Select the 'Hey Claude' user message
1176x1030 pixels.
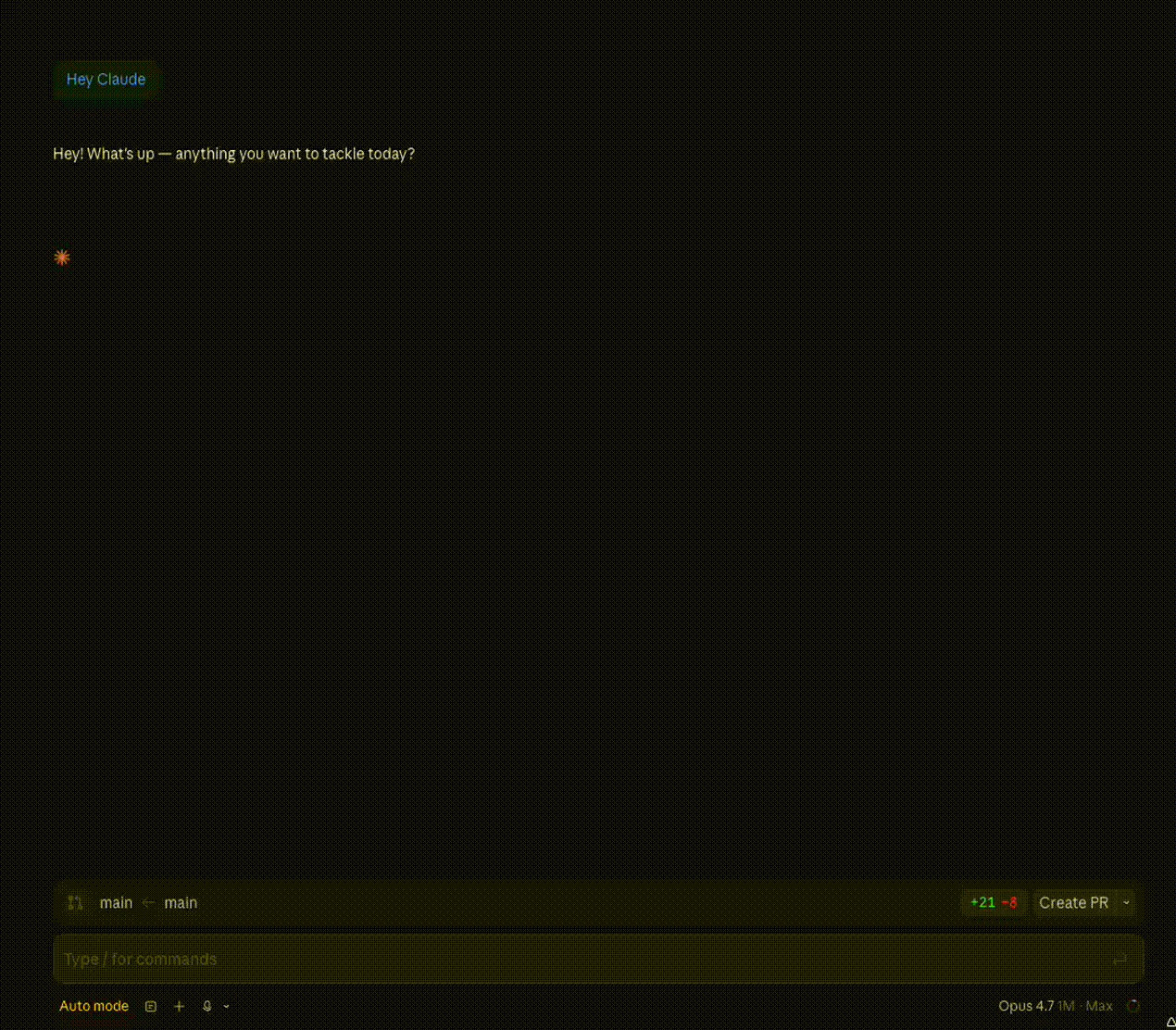point(106,80)
